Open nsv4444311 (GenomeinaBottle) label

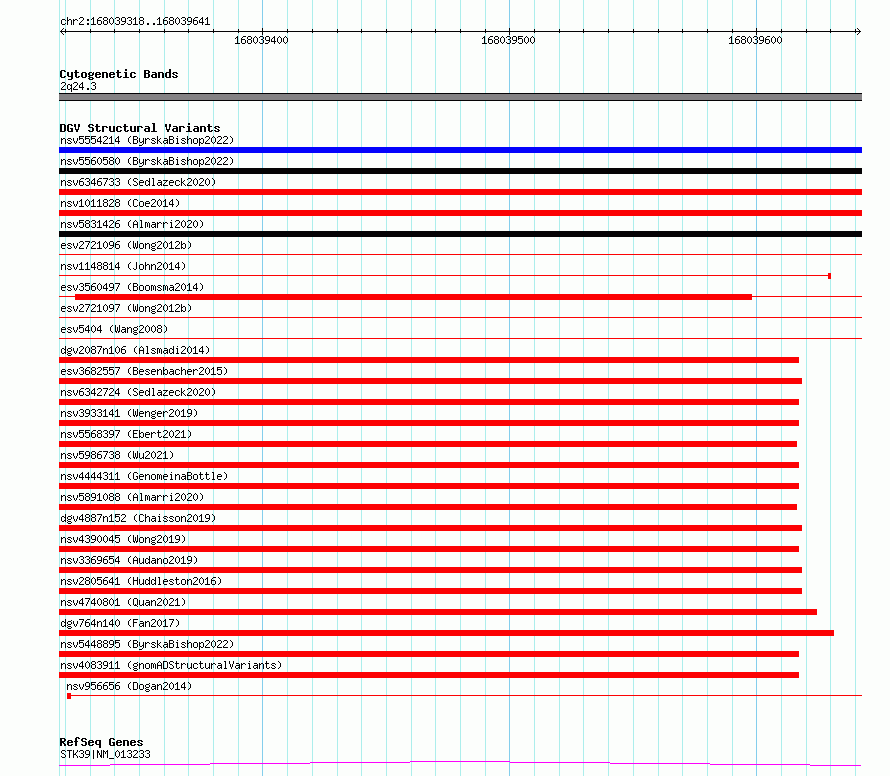[x=144, y=476]
